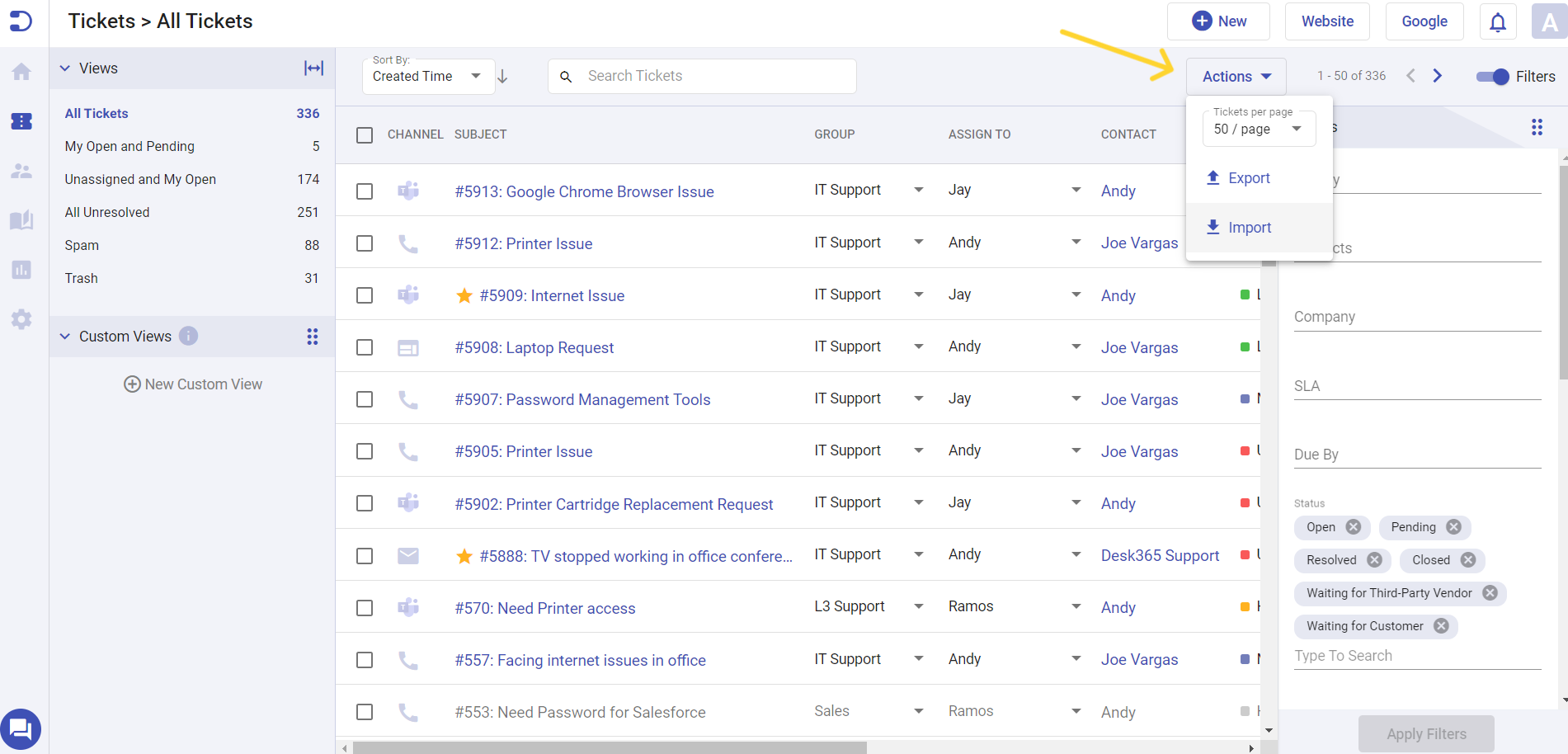Open Settings via the gear icon
The width and height of the screenshot is (1568, 754).
(21, 319)
